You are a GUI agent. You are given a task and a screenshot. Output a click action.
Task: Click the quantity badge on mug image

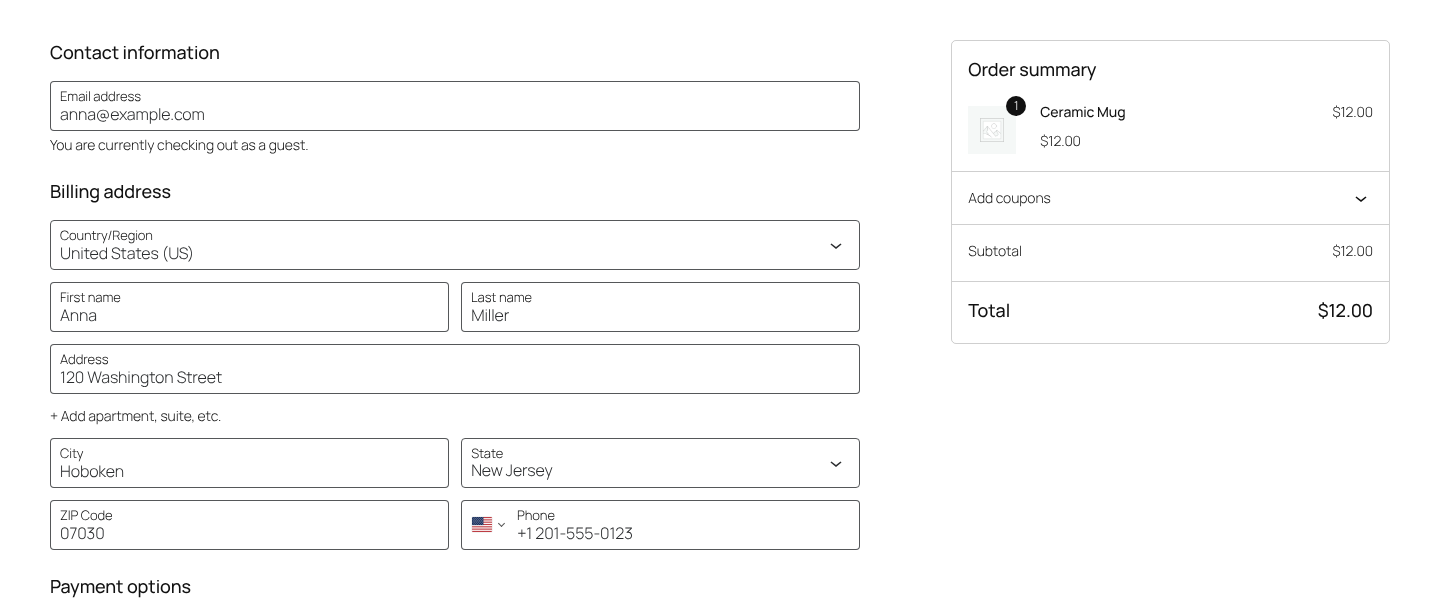(1016, 106)
